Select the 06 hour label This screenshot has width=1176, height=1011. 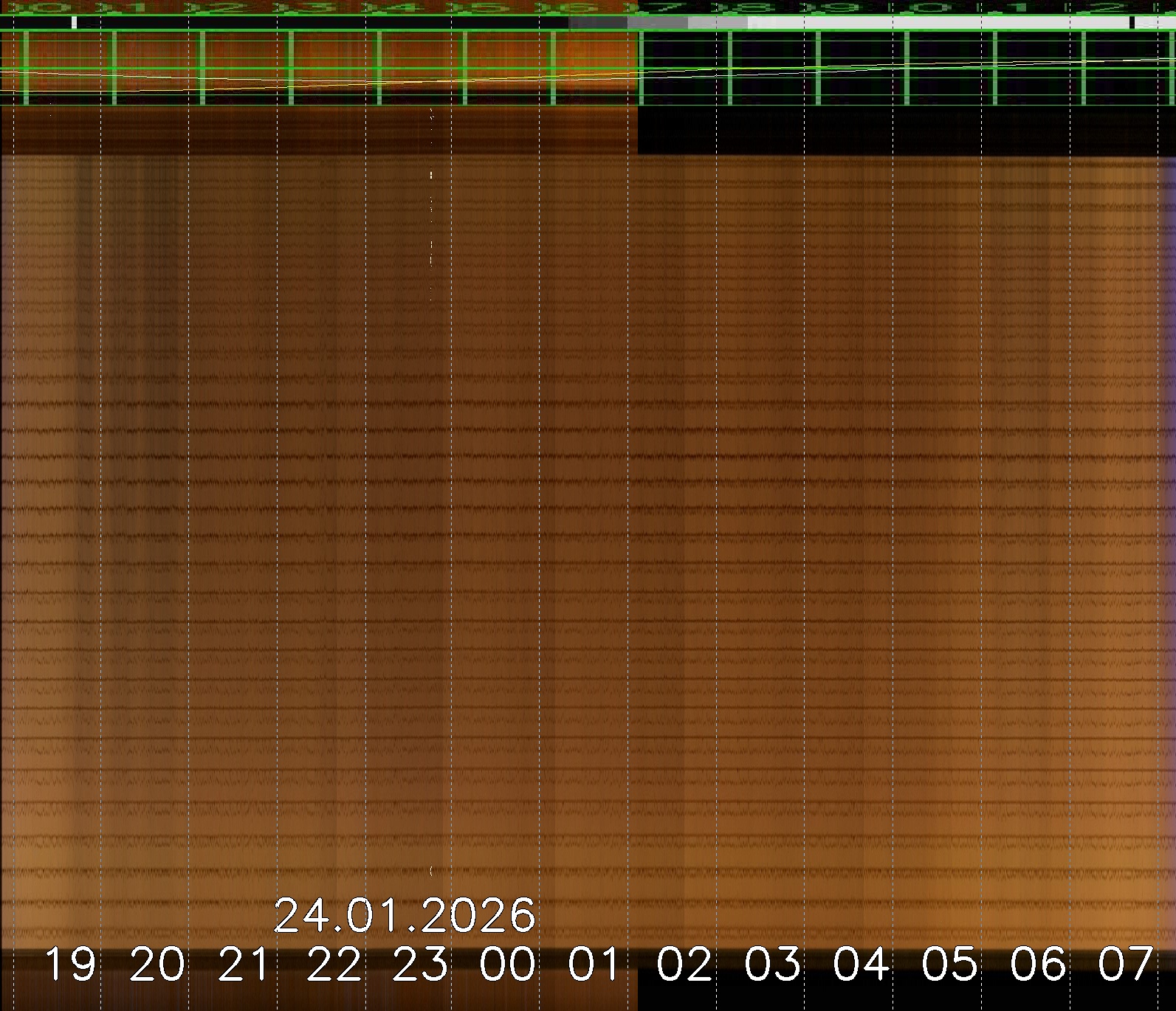(1038, 965)
